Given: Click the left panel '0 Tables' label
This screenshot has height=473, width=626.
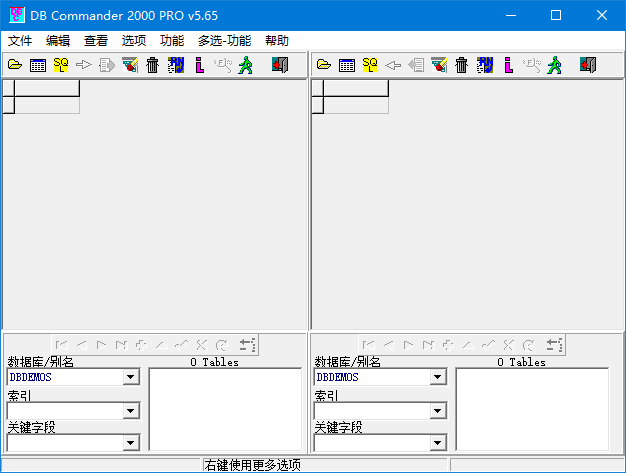Looking at the screenshot, I should coord(214,362).
